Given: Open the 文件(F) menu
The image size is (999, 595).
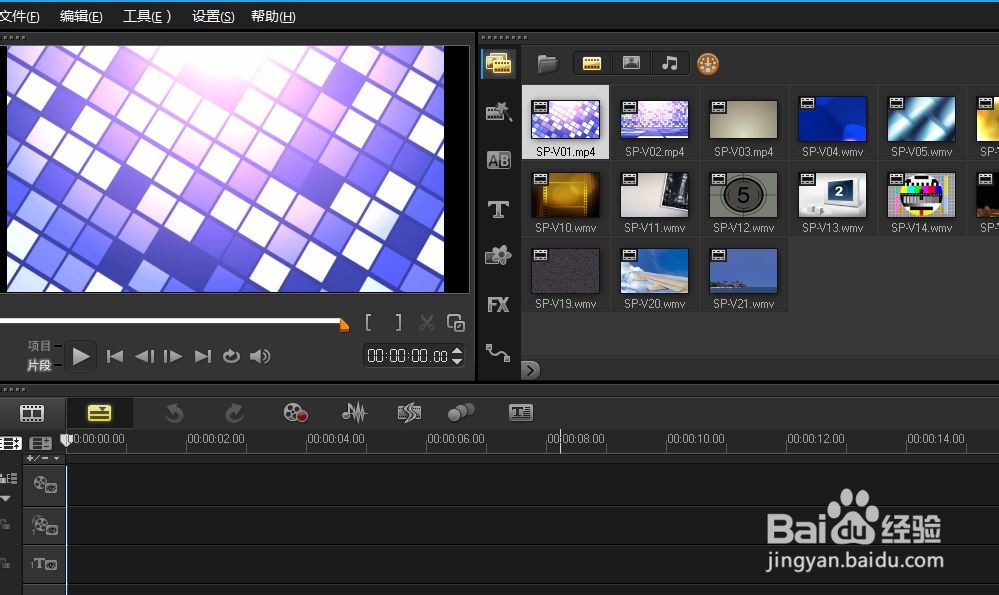Looking at the screenshot, I should [x=19, y=16].
